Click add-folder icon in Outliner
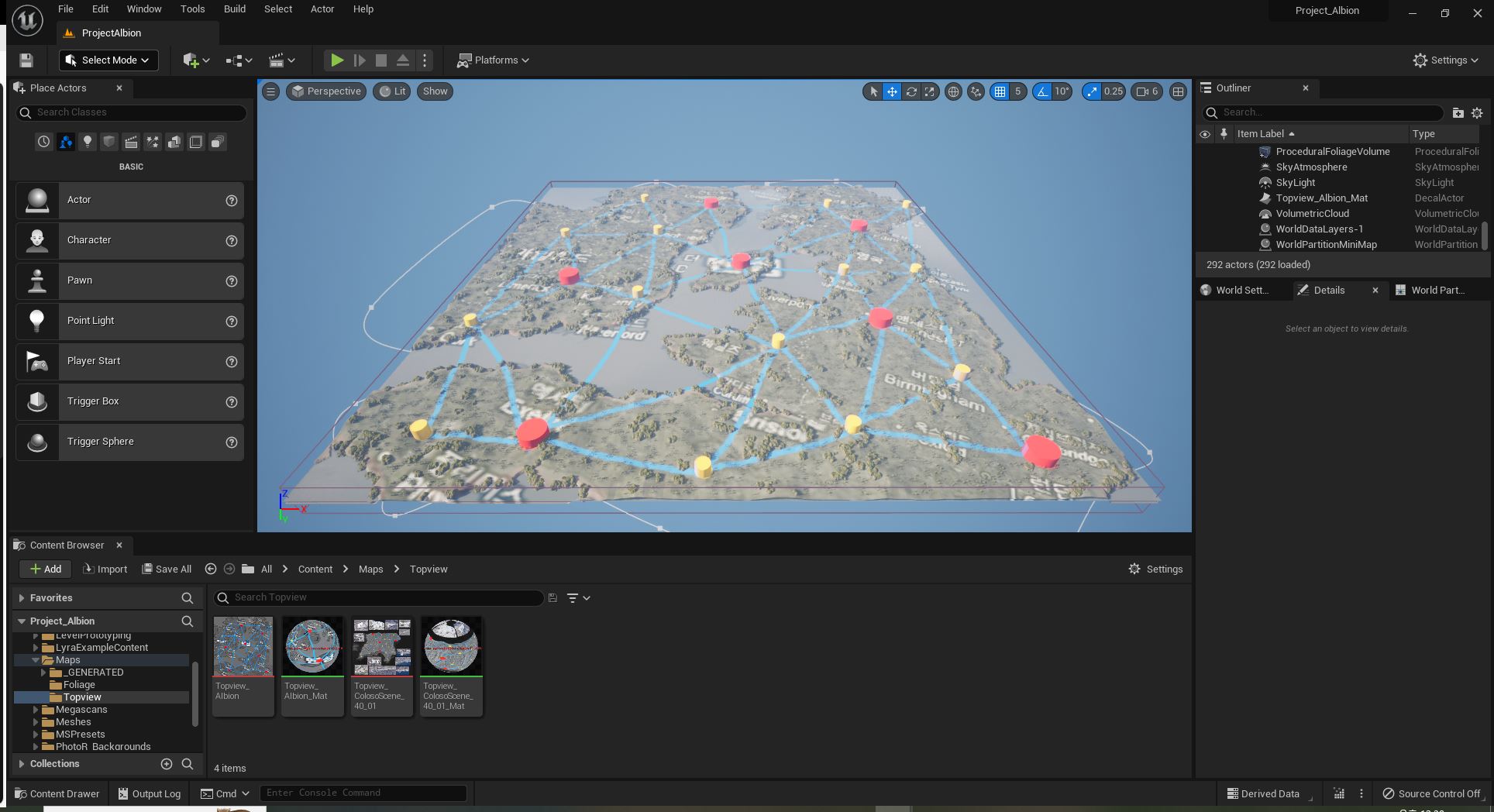The image size is (1494, 812). pyautogui.click(x=1458, y=113)
